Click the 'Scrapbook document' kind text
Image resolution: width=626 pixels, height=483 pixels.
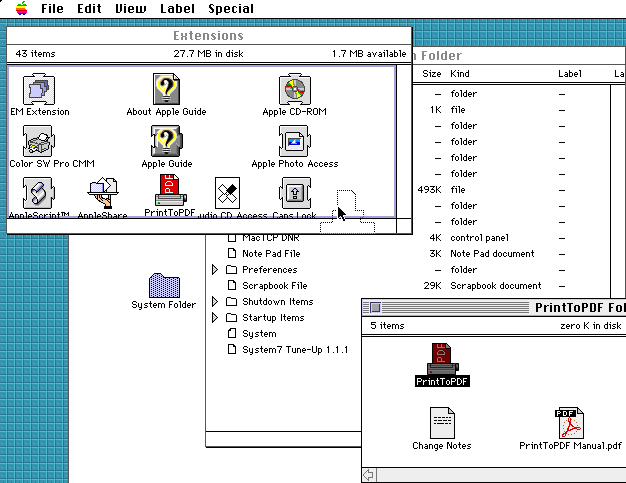coord(496,285)
